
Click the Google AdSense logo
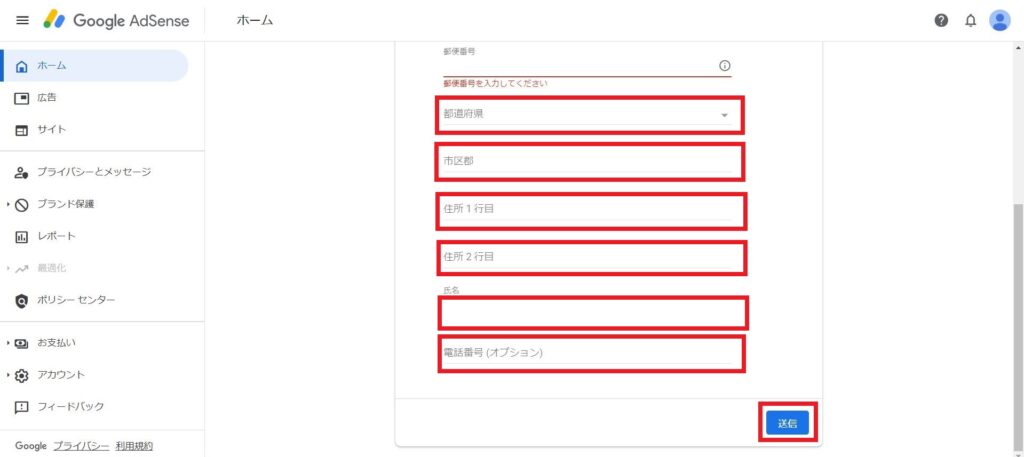click(x=110, y=20)
